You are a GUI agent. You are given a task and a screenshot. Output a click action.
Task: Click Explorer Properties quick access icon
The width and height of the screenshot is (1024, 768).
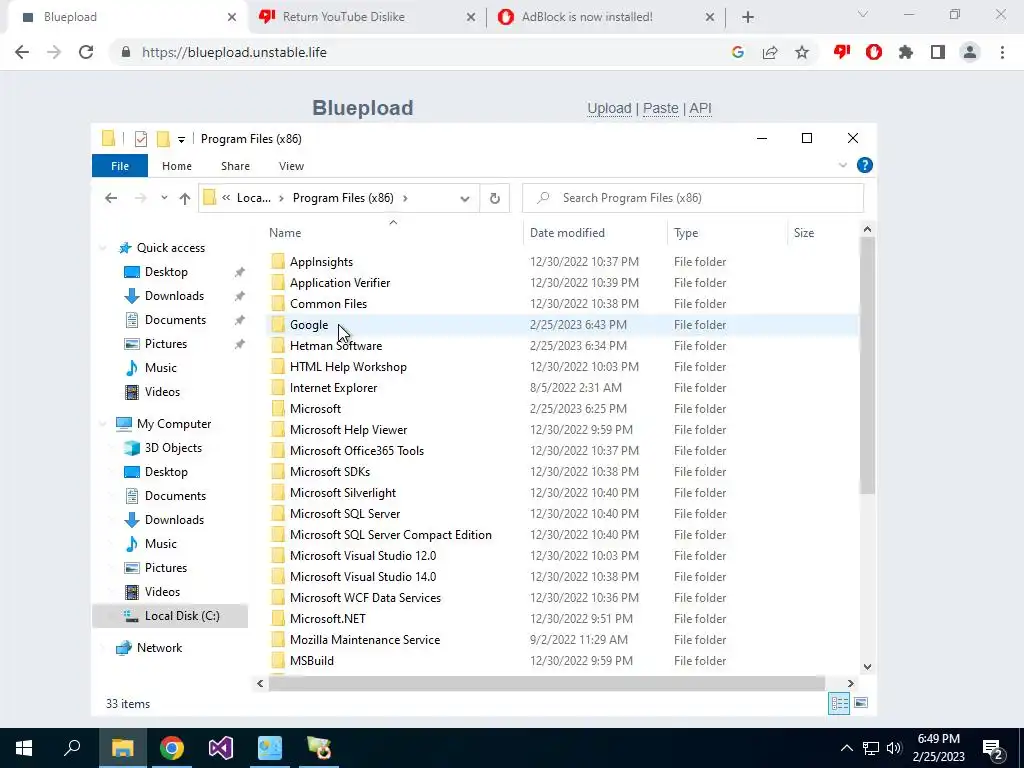coord(140,138)
